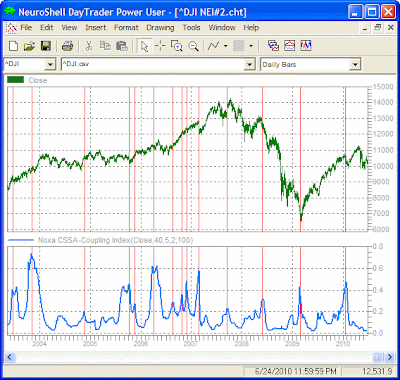Image resolution: width=400 pixels, height=380 pixels.
Task: Activate the zoom in magnifier tool
Action: coord(177,46)
